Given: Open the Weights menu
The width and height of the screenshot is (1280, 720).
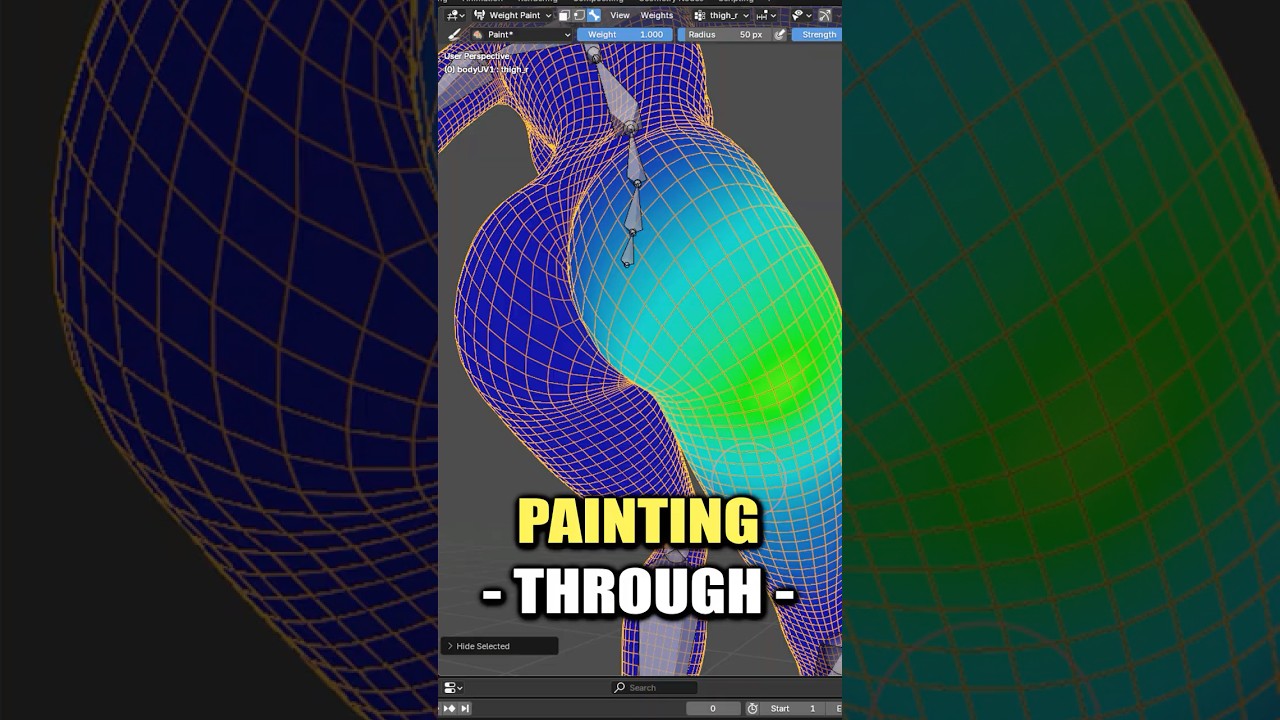Looking at the screenshot, I should click(656, 15).
